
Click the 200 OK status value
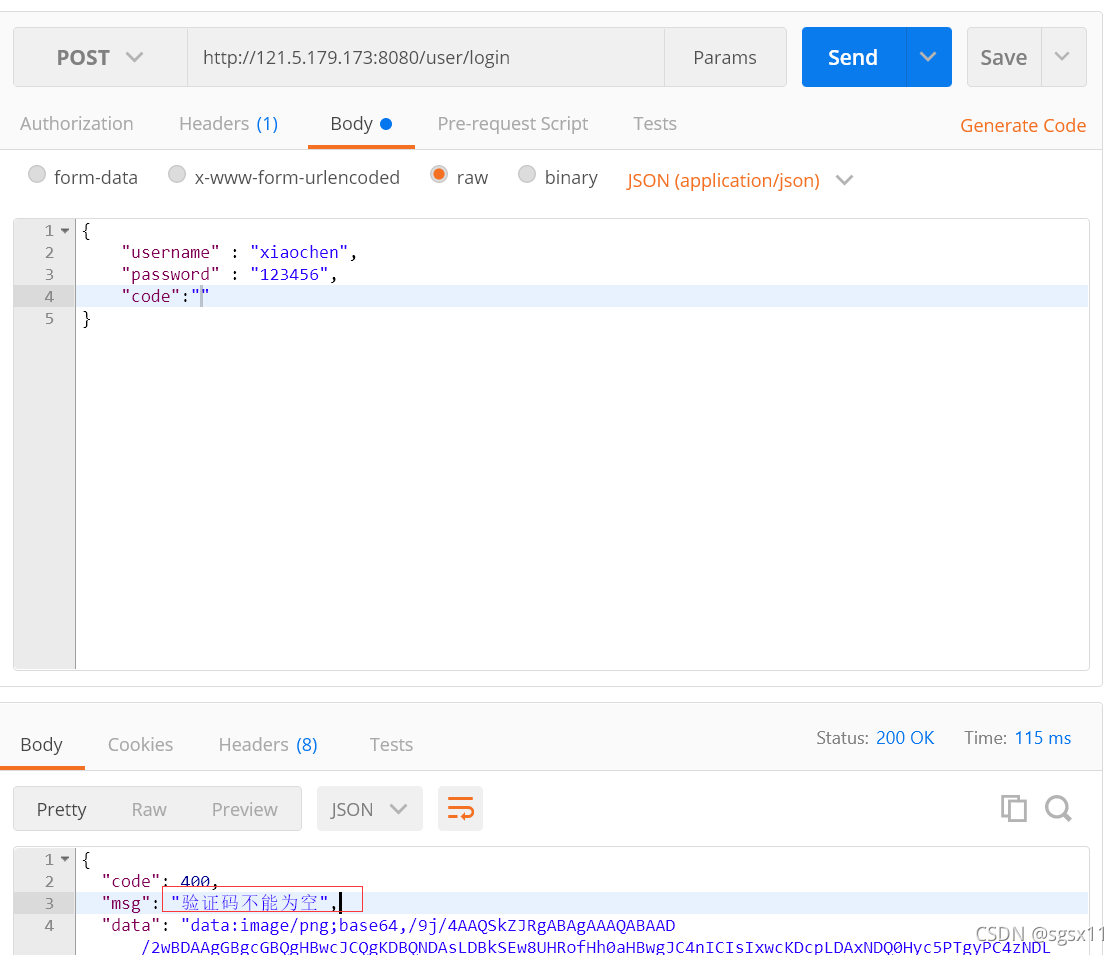[x=905, y=738]
